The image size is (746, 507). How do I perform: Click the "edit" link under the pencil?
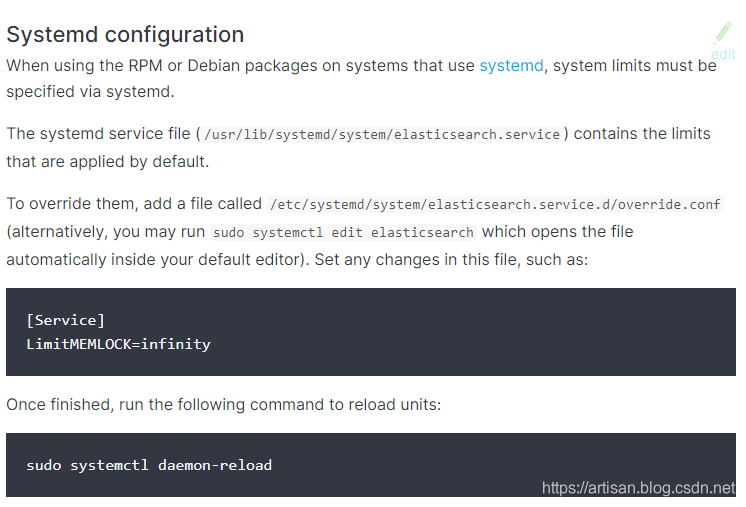click(x=723, y=54)
